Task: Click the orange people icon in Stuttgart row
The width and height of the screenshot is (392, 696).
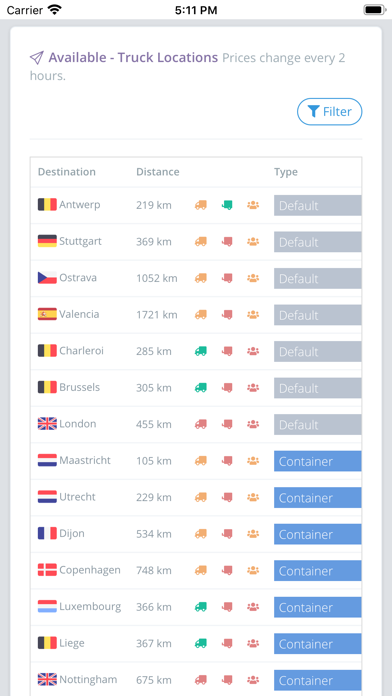Action: click(253, 242)
